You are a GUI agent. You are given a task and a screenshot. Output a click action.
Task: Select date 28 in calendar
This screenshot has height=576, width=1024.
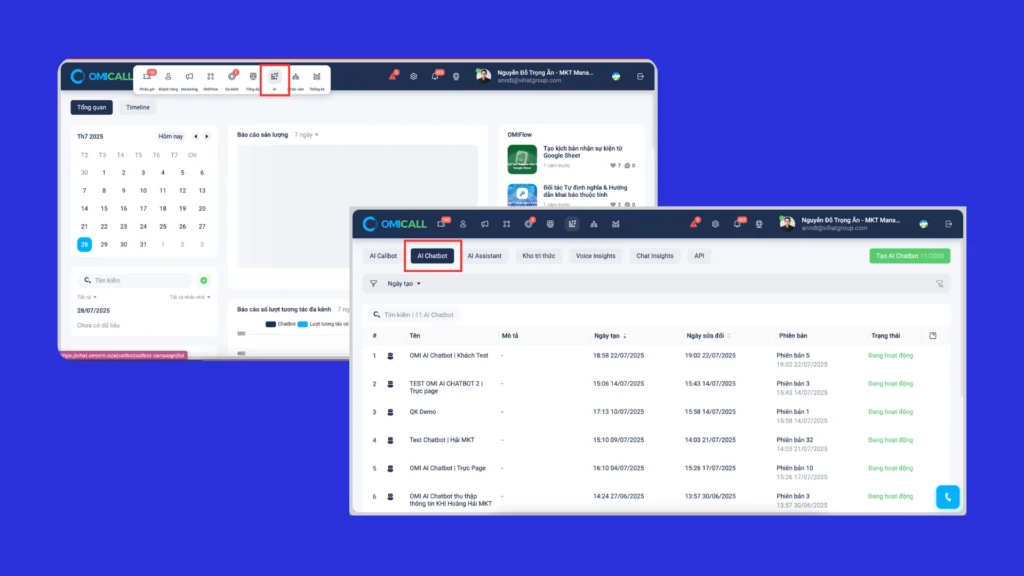pyautogui.click(x=84, y=244)
